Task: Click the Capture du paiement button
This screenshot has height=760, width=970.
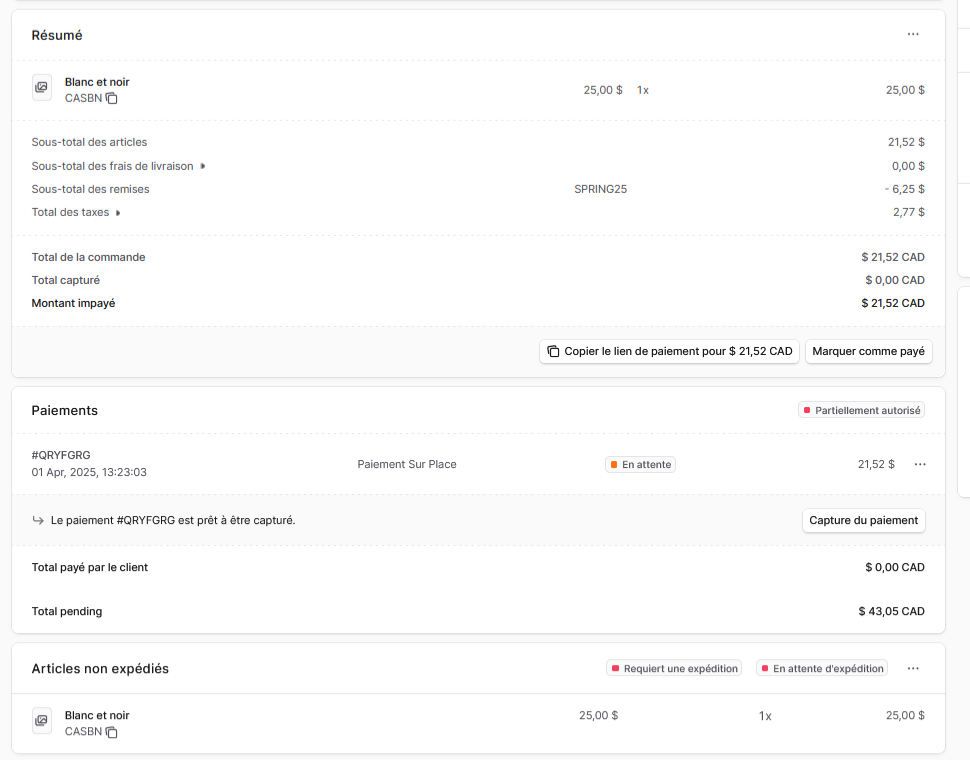Action: pyautogui.click(x=863, y=521)
